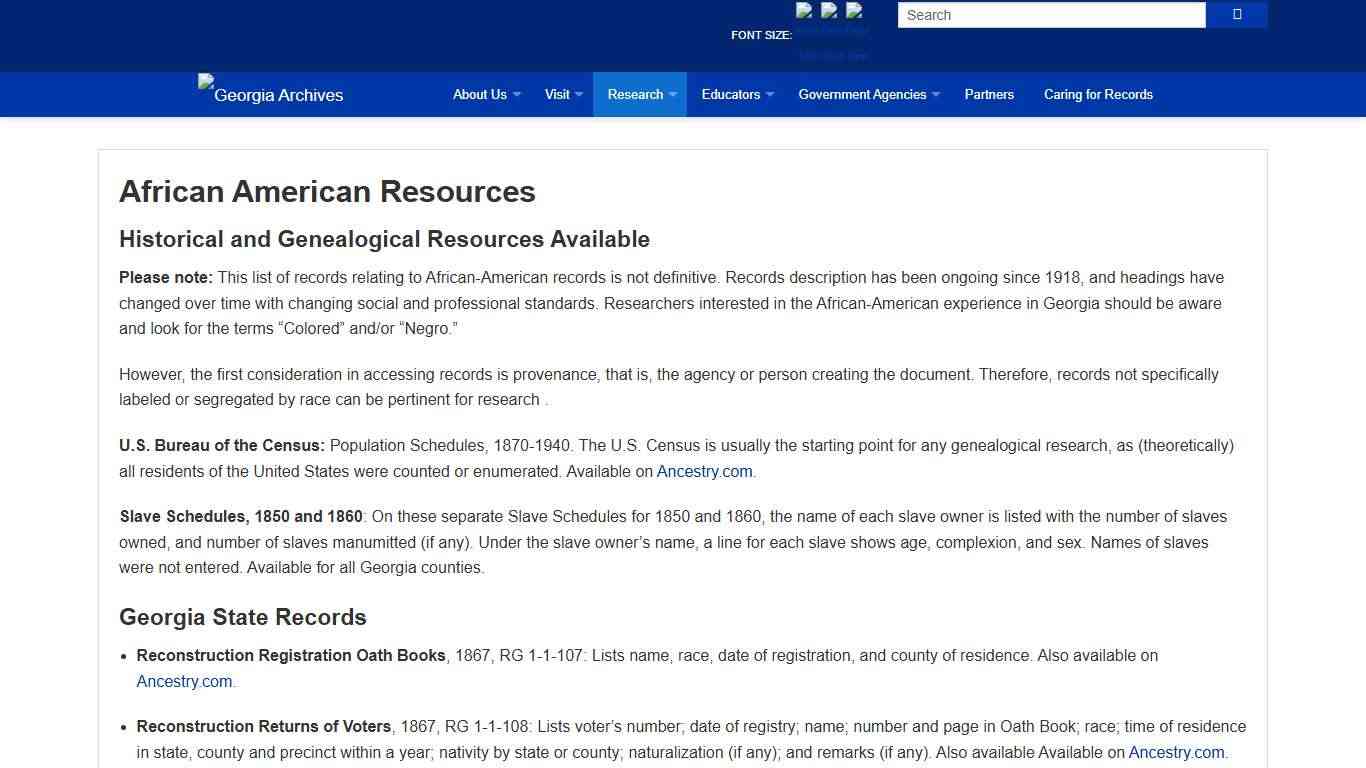Click inside the Search input field
1366x768 pixels.
point(1050,14)
